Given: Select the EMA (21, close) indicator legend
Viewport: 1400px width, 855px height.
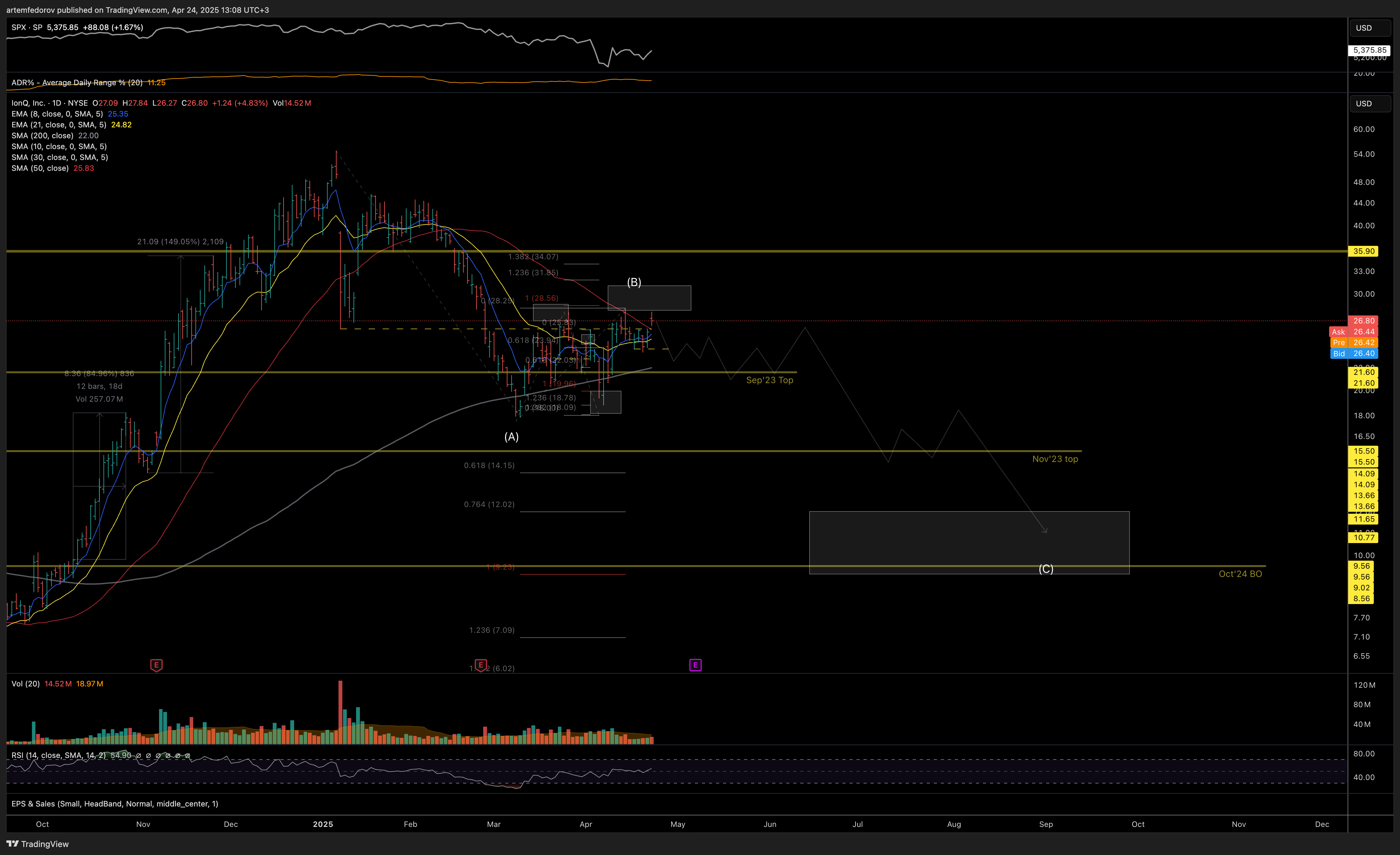Looking at the screenshot, I should 72,125.
